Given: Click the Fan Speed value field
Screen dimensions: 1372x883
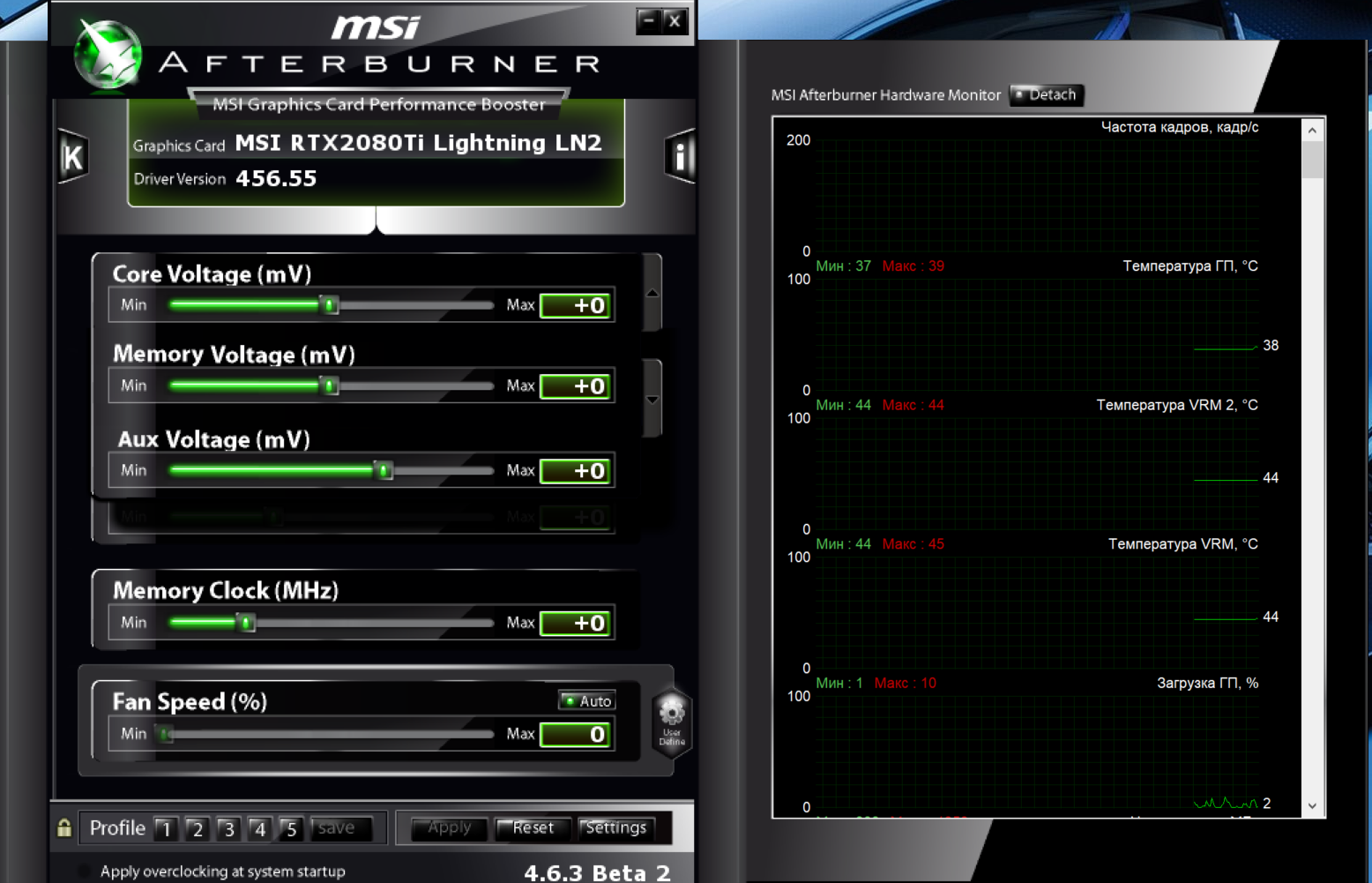Looking at the screenshot, I should tap(577, 734).
